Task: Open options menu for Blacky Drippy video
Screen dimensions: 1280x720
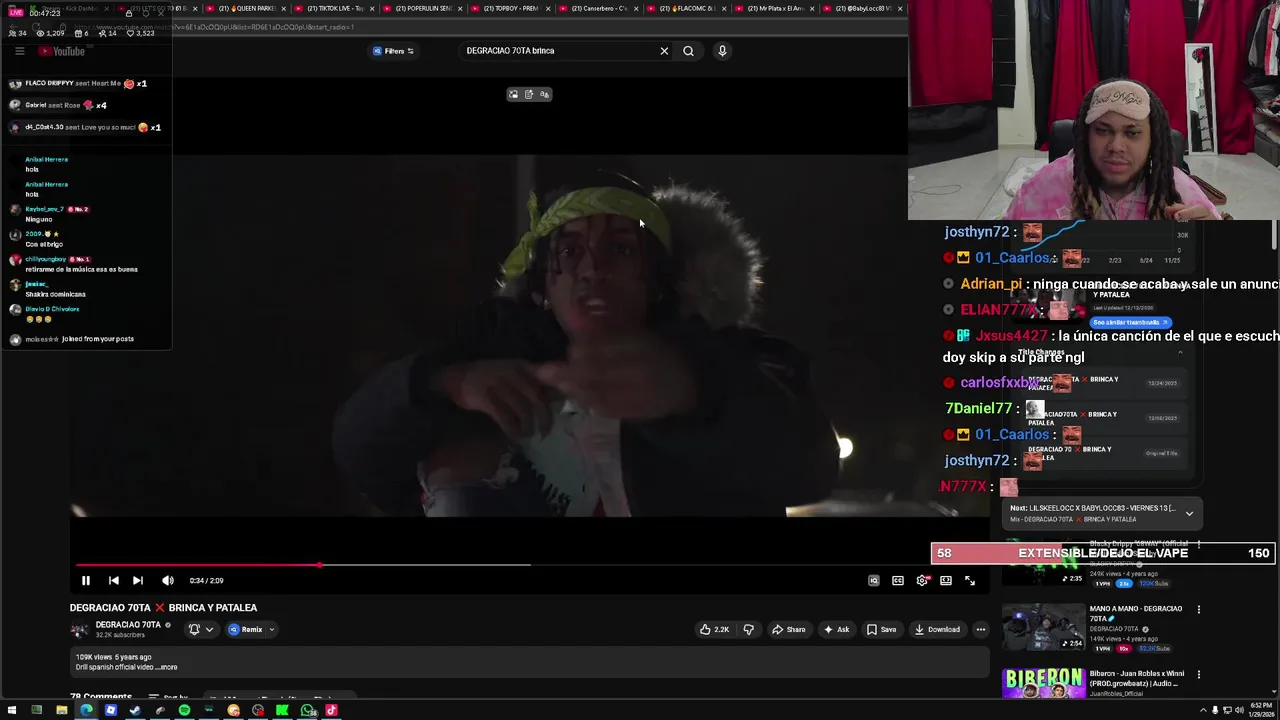Action: point(1199,545)
